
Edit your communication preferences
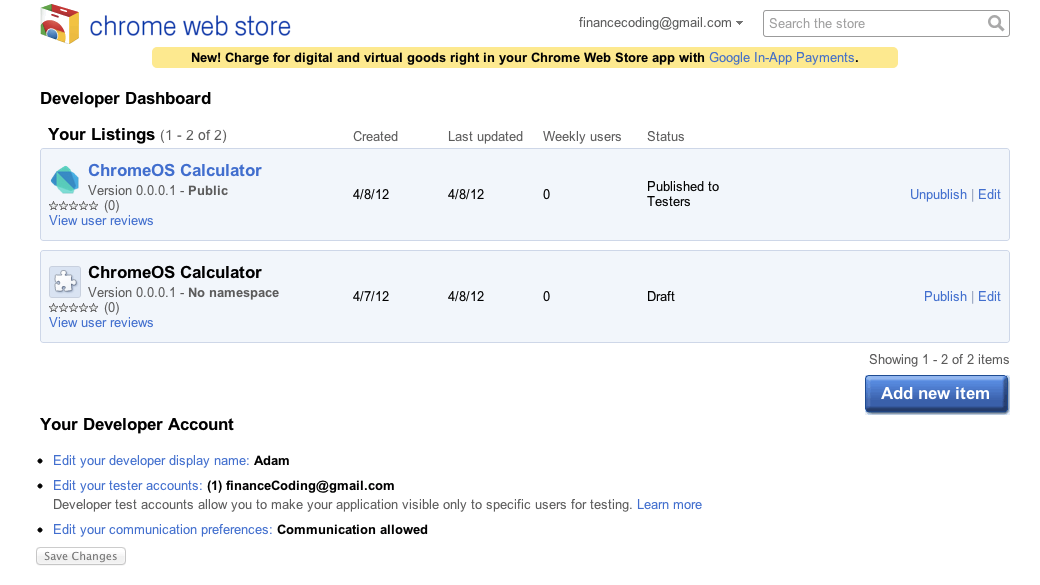[162, 529]
